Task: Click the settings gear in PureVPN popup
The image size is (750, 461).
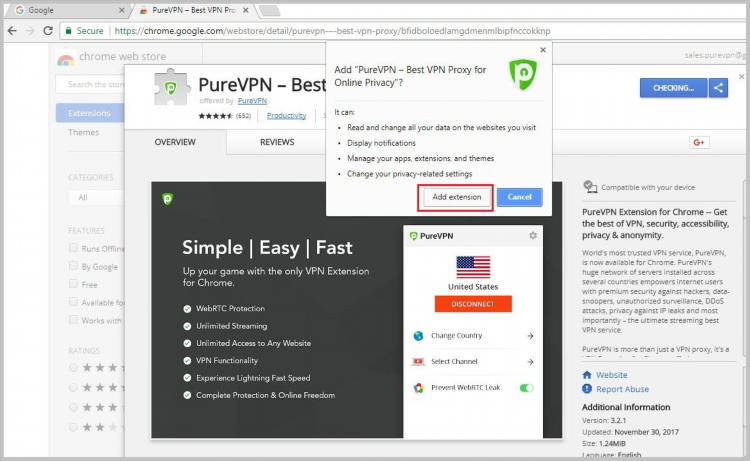Action: (x=533, y=235)
